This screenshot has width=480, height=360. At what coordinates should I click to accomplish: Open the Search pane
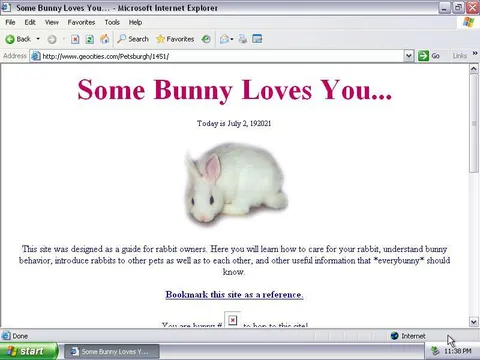(133, 39)
